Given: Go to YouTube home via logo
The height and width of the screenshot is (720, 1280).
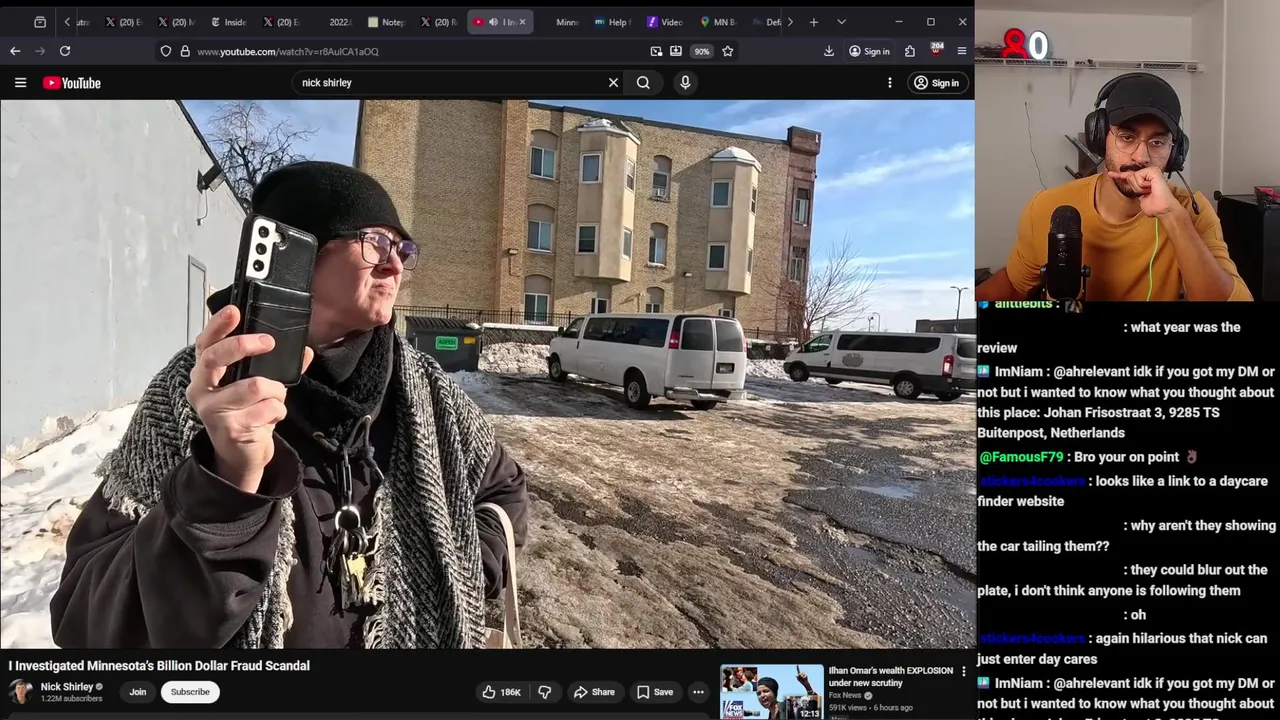Looking at the screenshot, I should (72, 83).
